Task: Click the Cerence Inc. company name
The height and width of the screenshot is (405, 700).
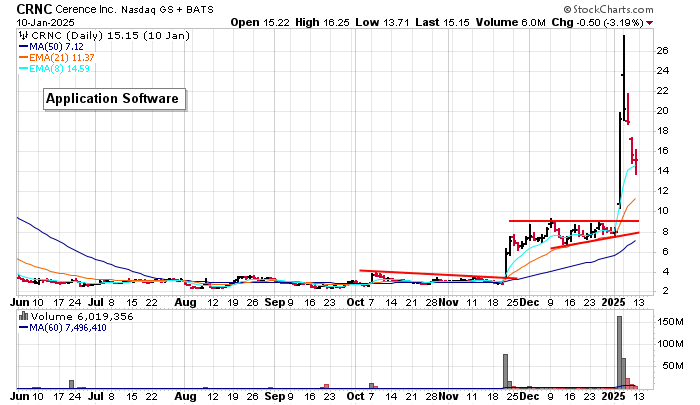Action: tap(86, 9)
